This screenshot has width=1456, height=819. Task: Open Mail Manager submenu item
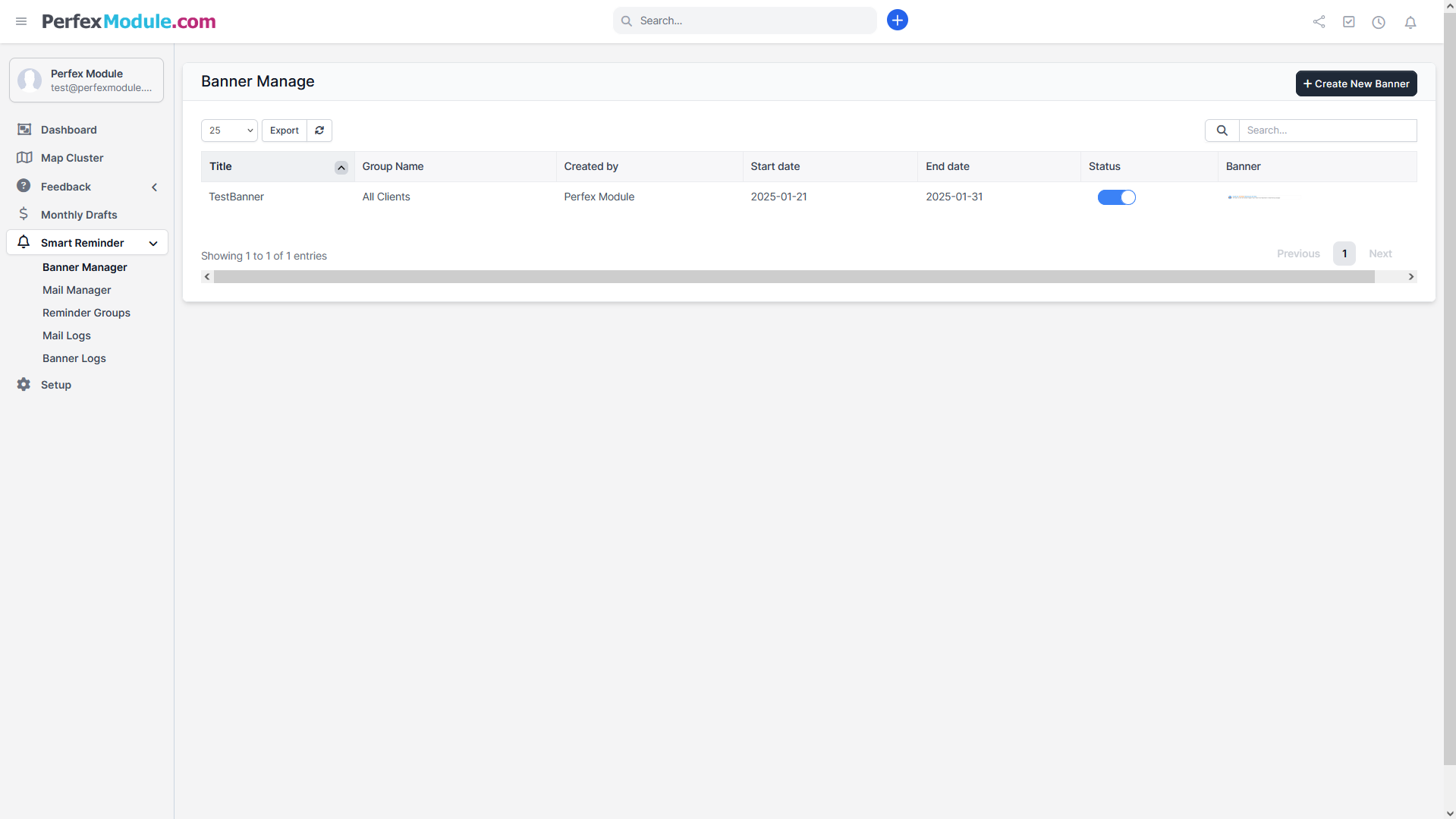[77, 290]
